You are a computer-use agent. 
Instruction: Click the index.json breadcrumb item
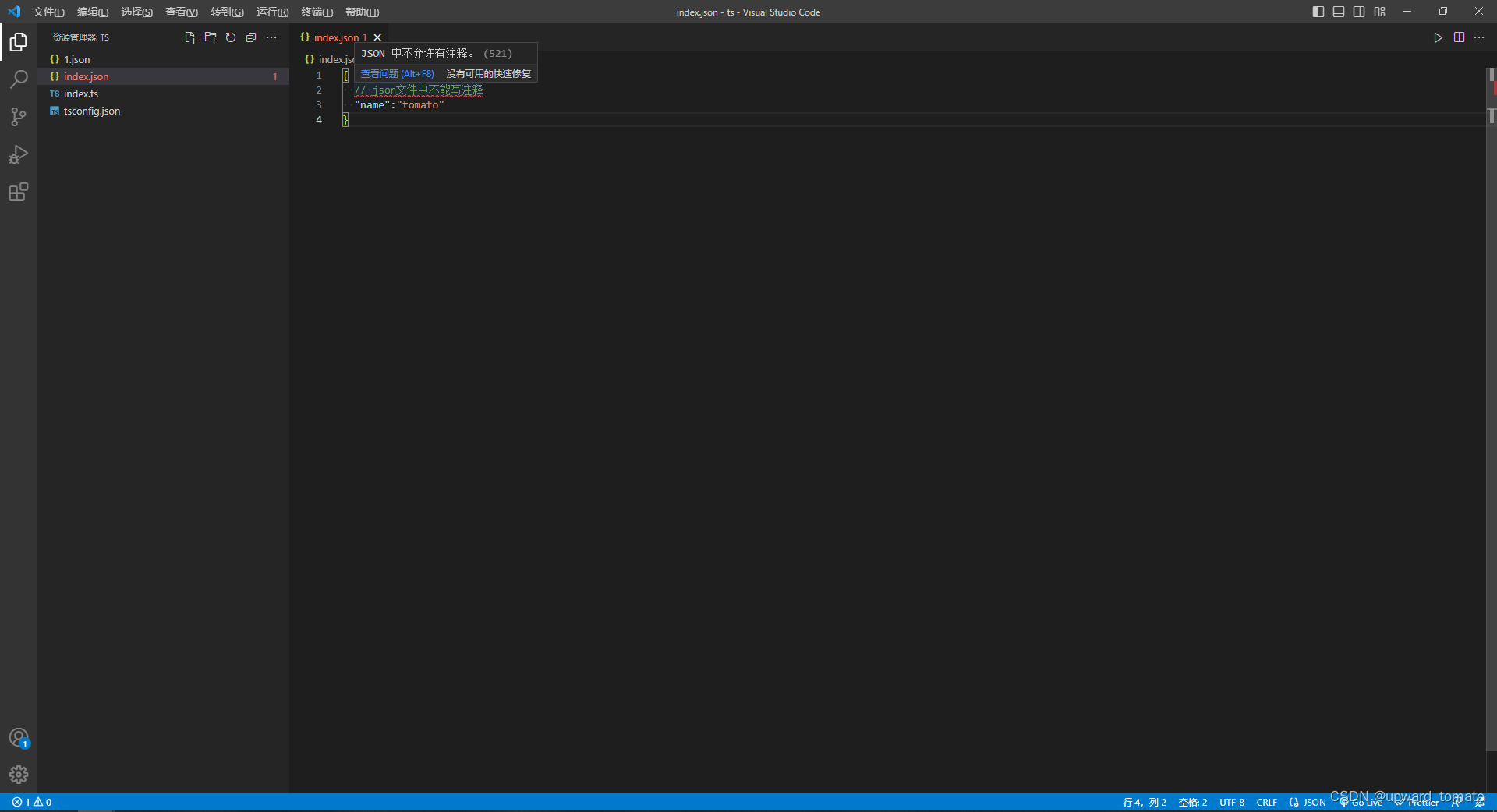click(330, 59)
